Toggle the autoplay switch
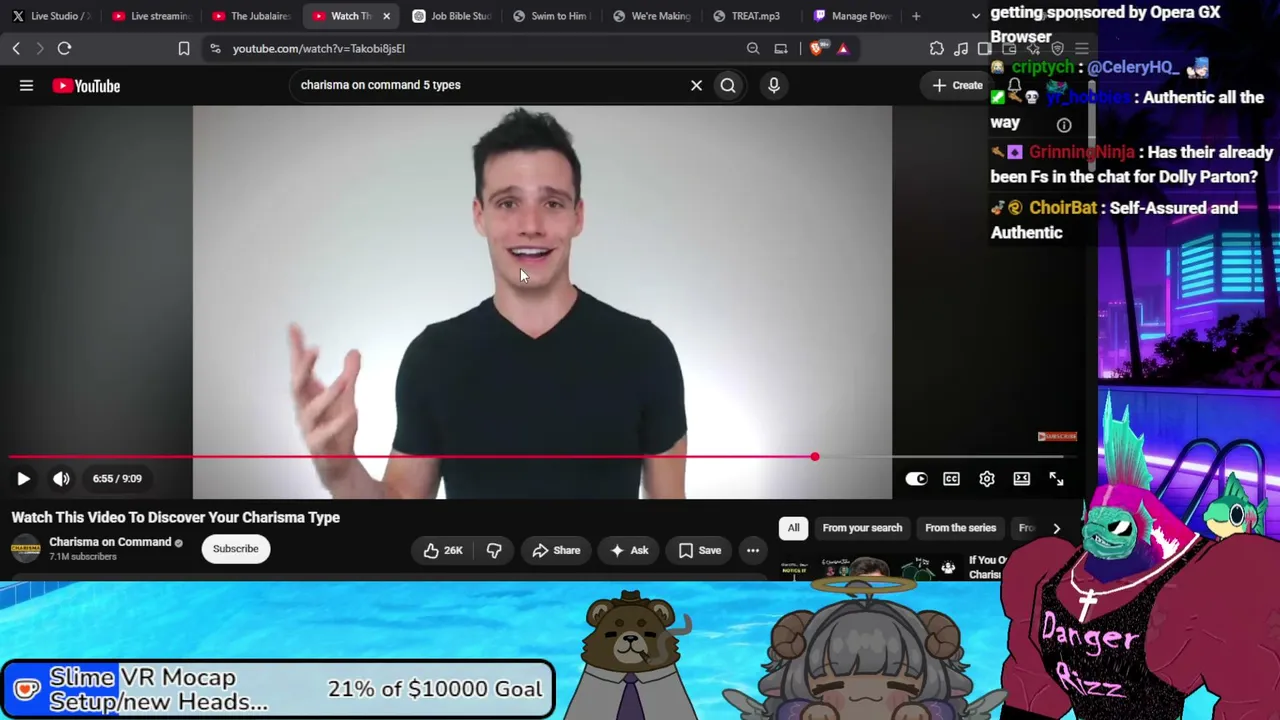Screen dimensions: 1280x720 pyautogui.click(x=916, y=479)
